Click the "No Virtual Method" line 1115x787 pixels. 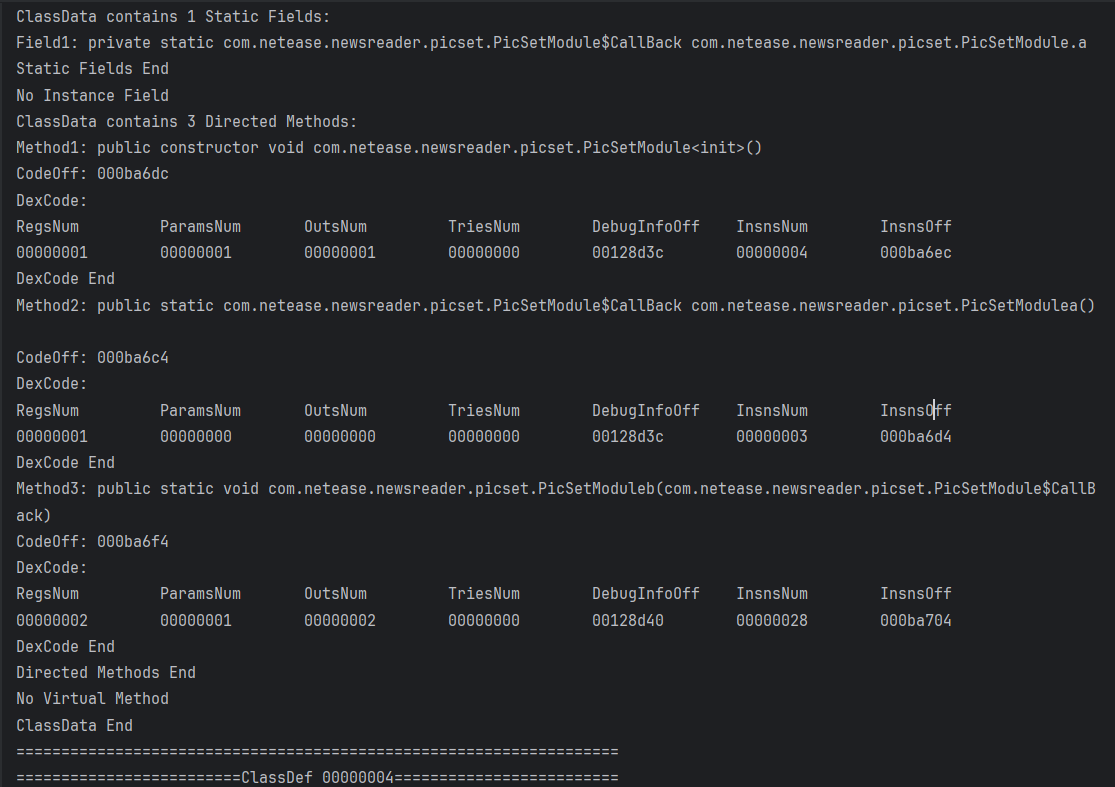[92, 698]
